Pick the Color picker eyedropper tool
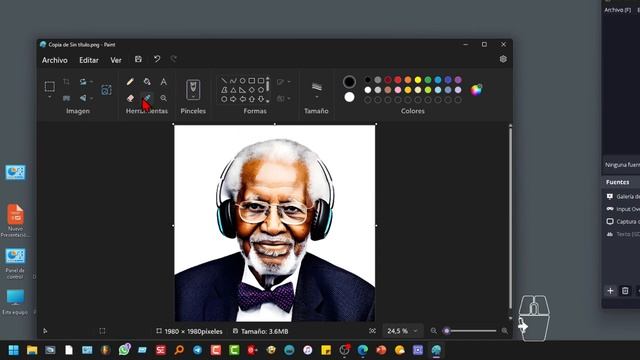This screenshot has height=360, width=640. [147, 98]
